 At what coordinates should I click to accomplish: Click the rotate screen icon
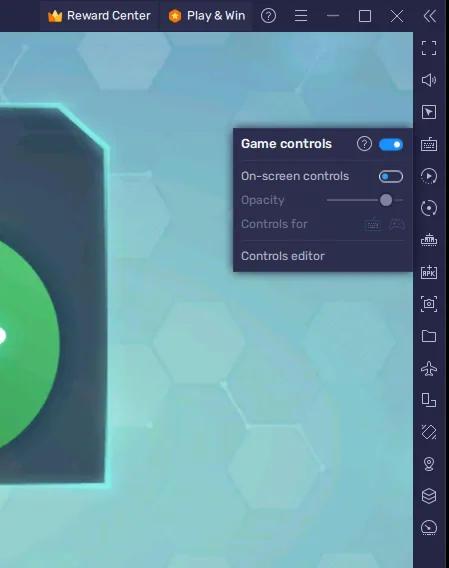429,400
